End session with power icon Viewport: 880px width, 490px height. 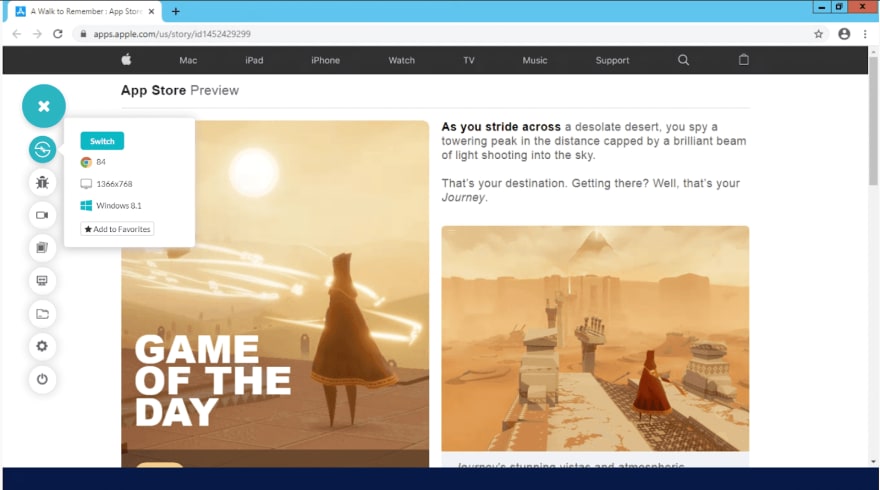pyautogui.click(x=43, y=379)
